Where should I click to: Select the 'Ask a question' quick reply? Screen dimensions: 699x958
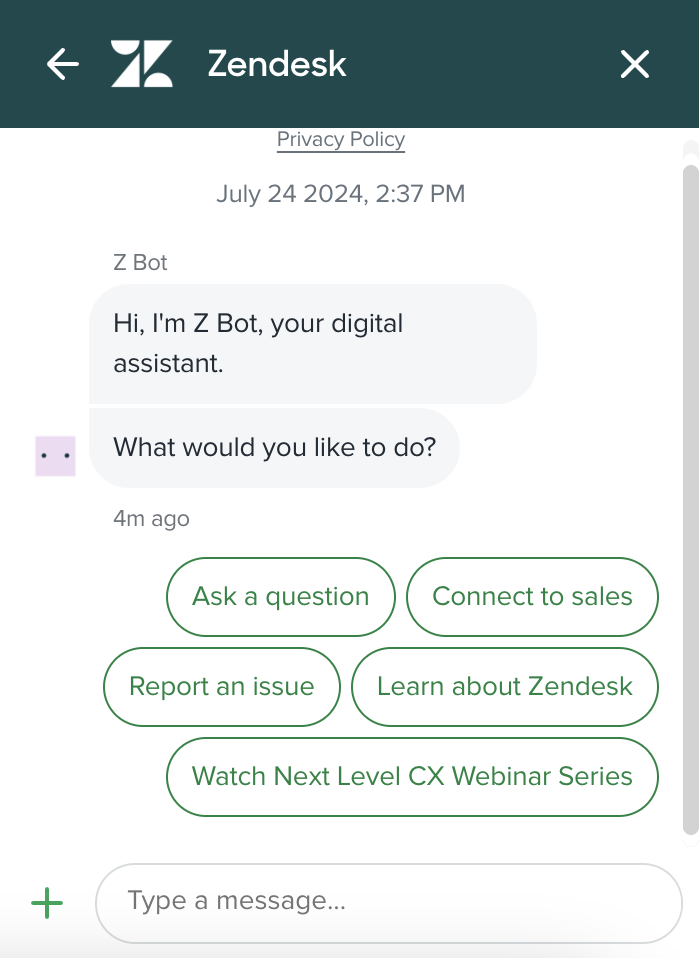tap(280, 596)
